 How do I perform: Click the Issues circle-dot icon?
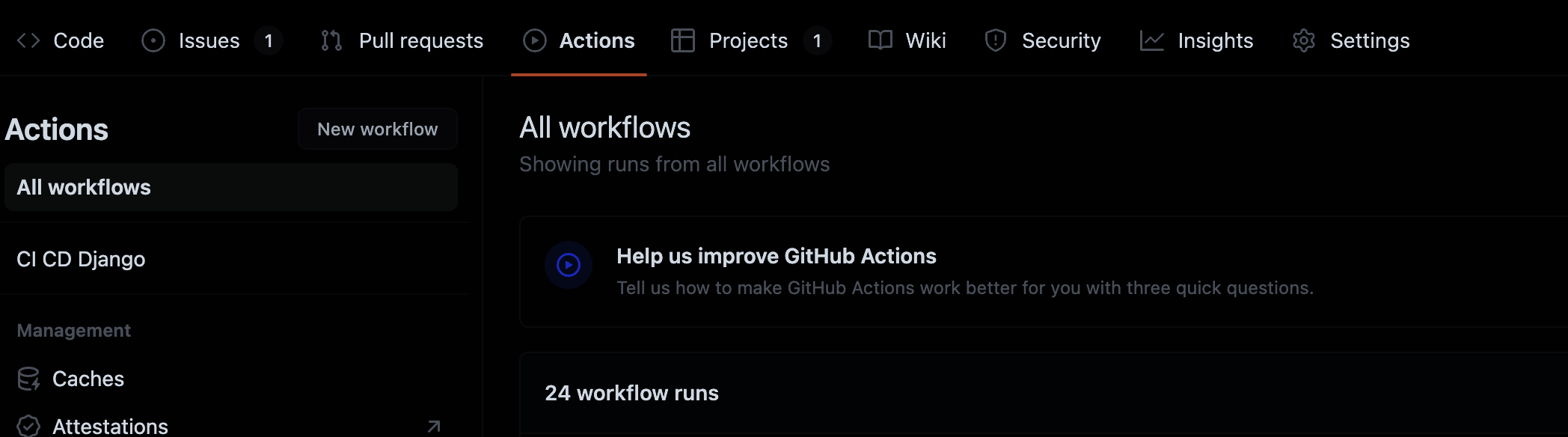coord(153,40)
